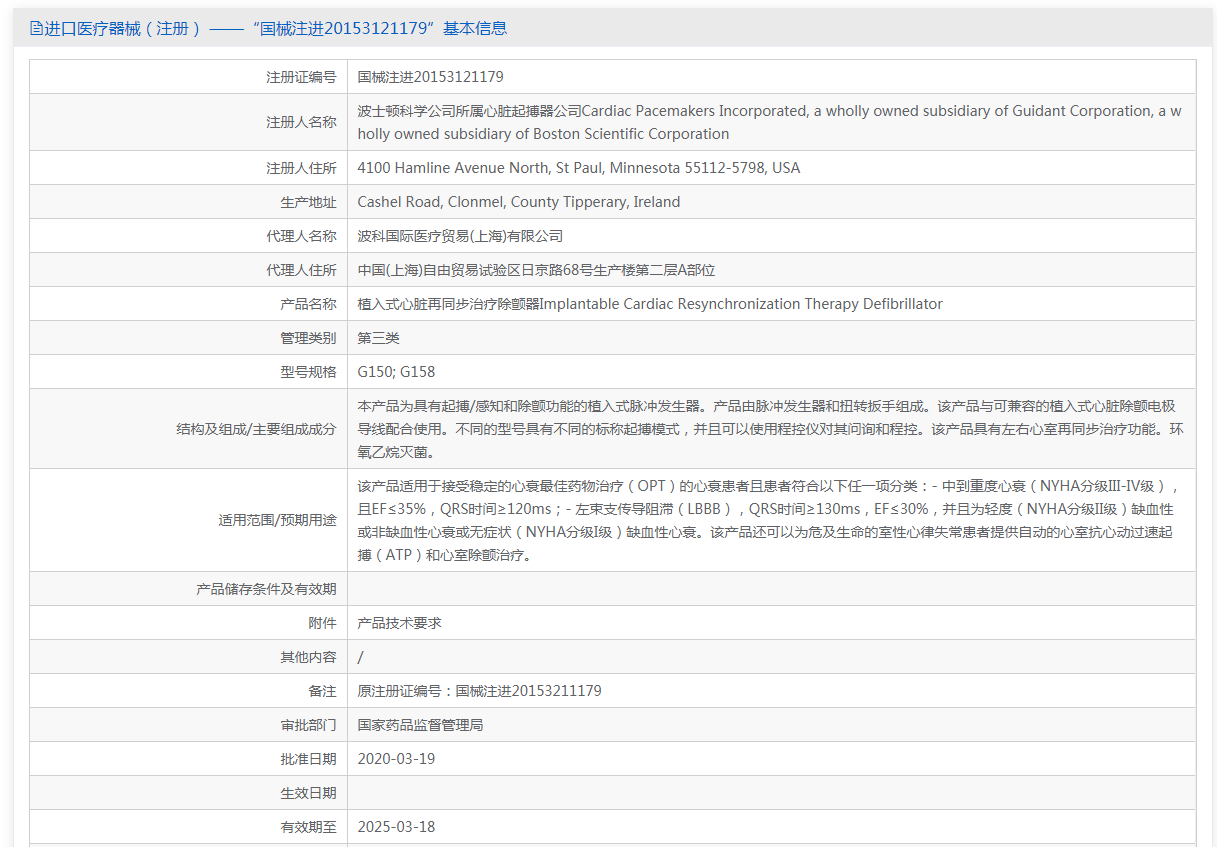Image resolution: width=1217 pixels, height=847 pixels.
Task: Select the 批准日期 label cell
Action: (x=188, y=759)
